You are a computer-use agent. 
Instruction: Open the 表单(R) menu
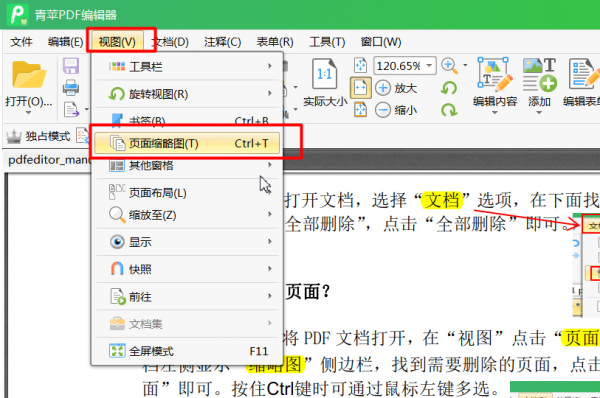275,42
